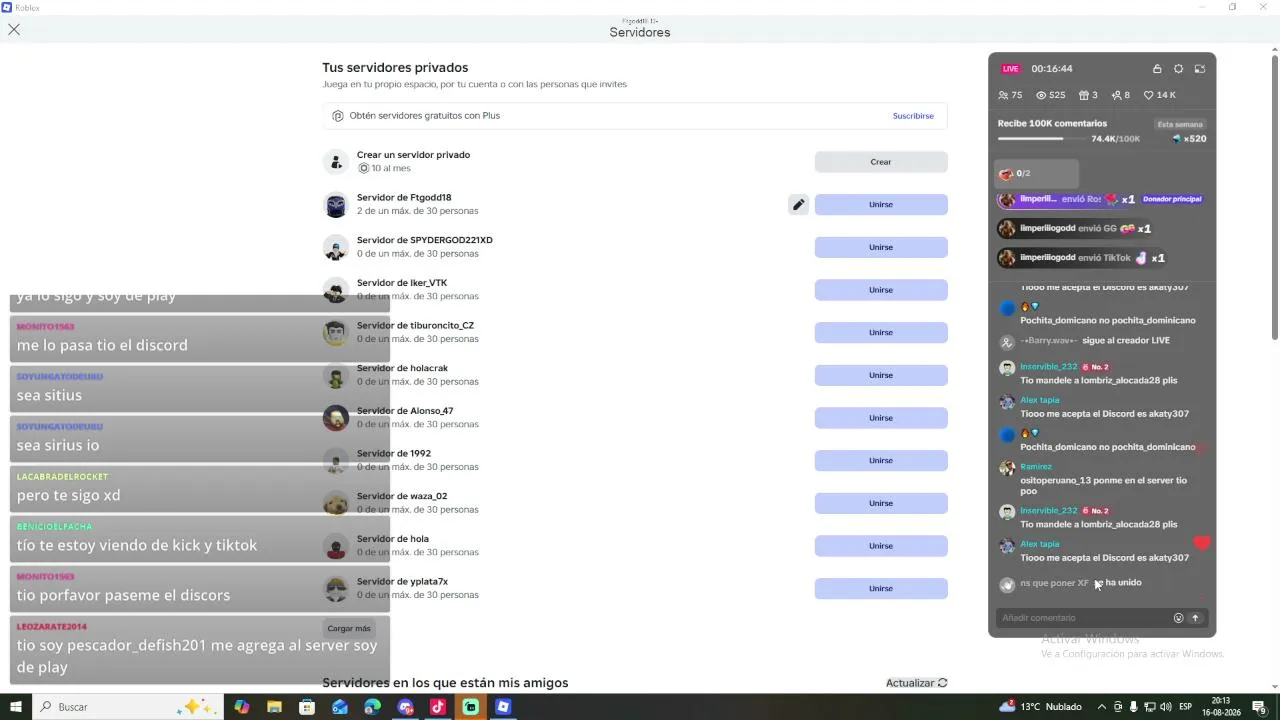Click the weather widget showing 13°C Nublado
The image size is (1280, 720).
(1040, 707)
